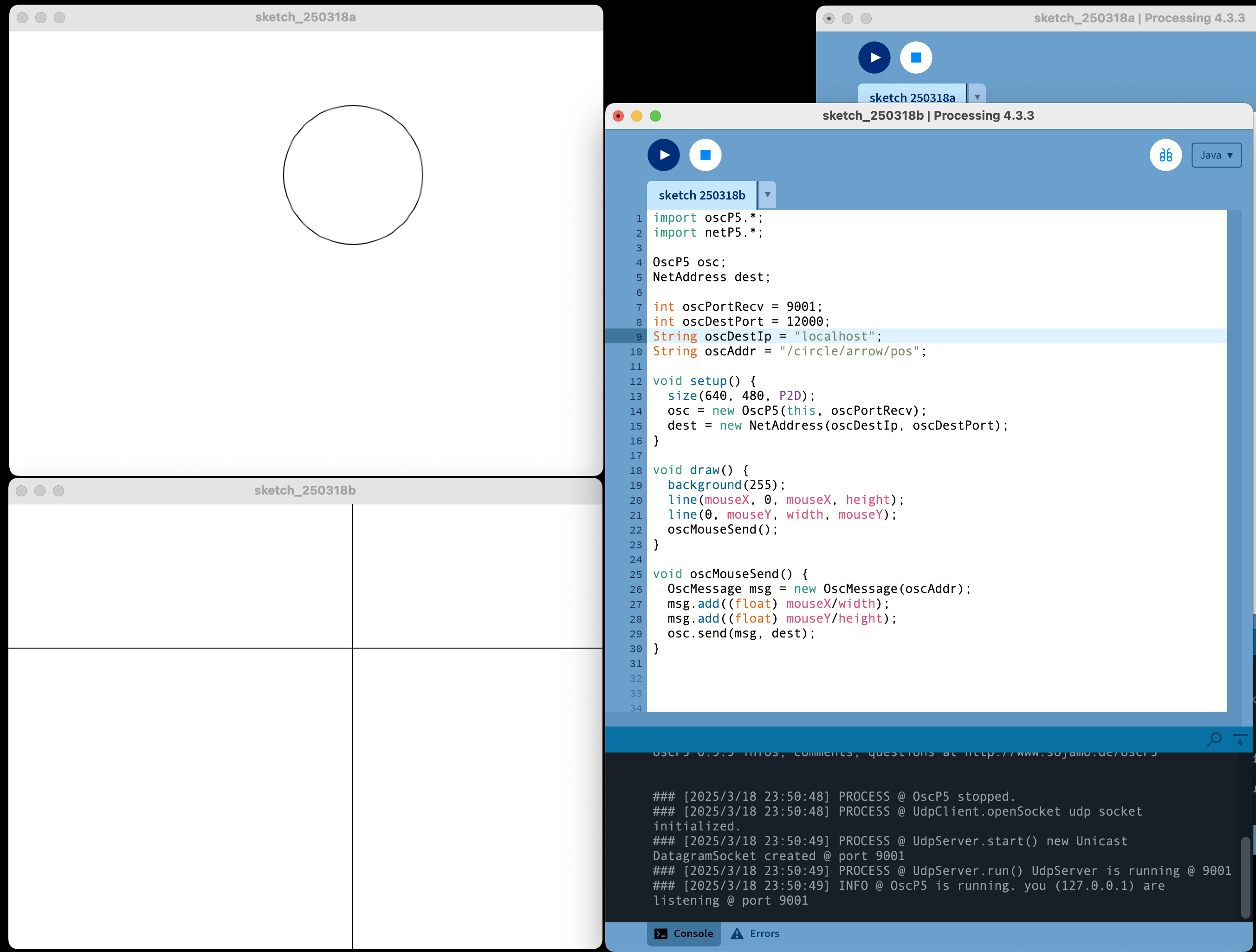Click "msg.add((float) mouseX/width);" on line 27

(778, 604)
